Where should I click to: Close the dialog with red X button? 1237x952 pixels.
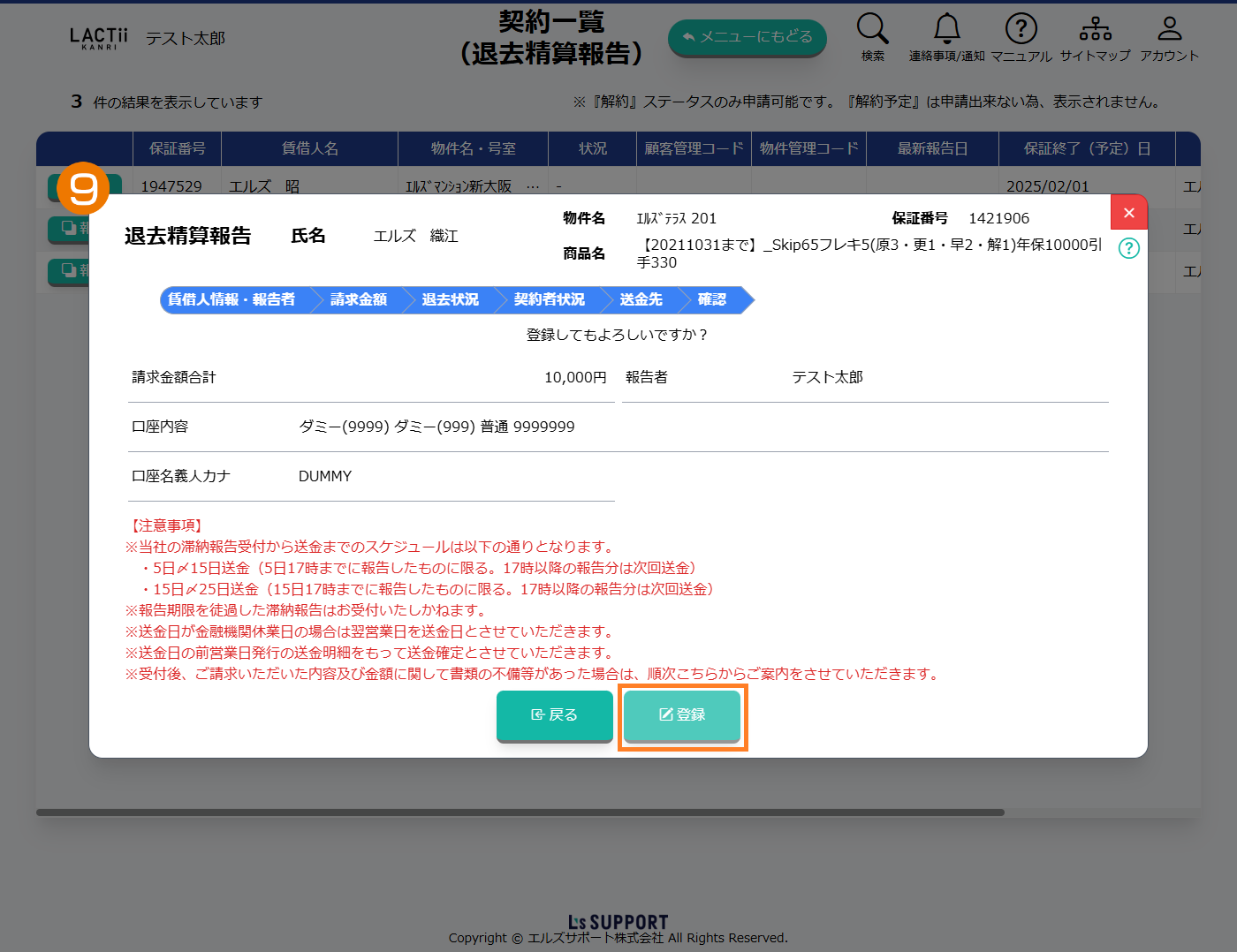1128,213
